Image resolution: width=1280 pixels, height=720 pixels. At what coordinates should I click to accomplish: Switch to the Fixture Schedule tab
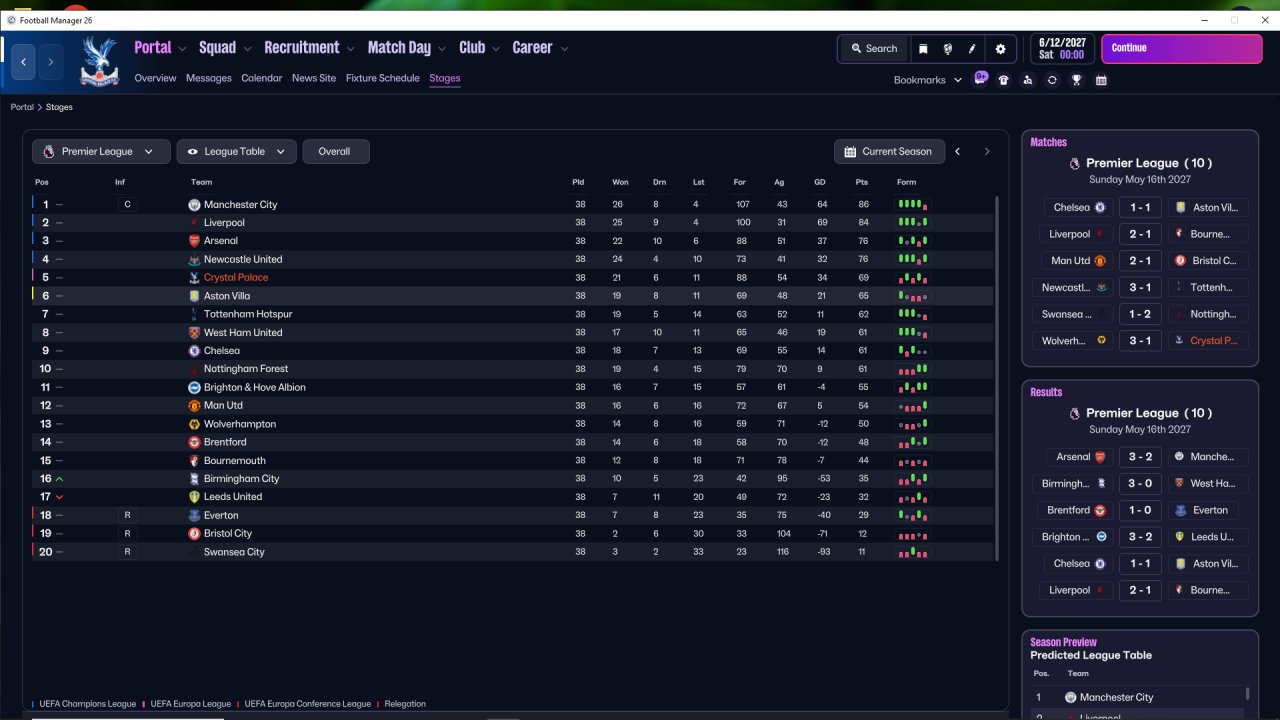coord(383,78)
